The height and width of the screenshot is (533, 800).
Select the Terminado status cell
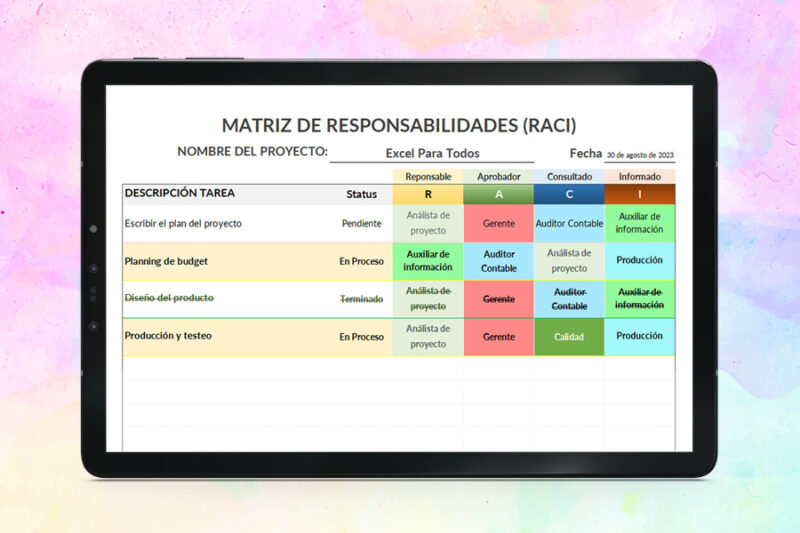(361, 299)
